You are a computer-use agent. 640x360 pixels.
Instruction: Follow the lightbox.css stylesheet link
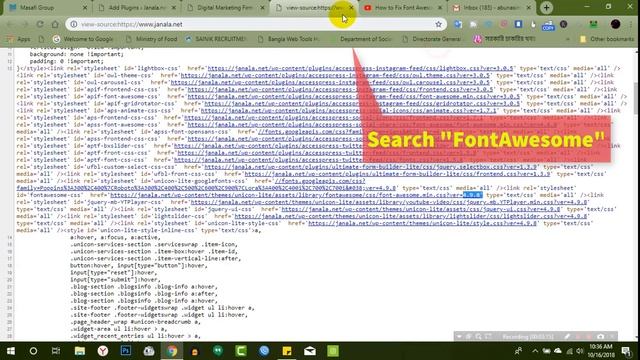[360, 68]
